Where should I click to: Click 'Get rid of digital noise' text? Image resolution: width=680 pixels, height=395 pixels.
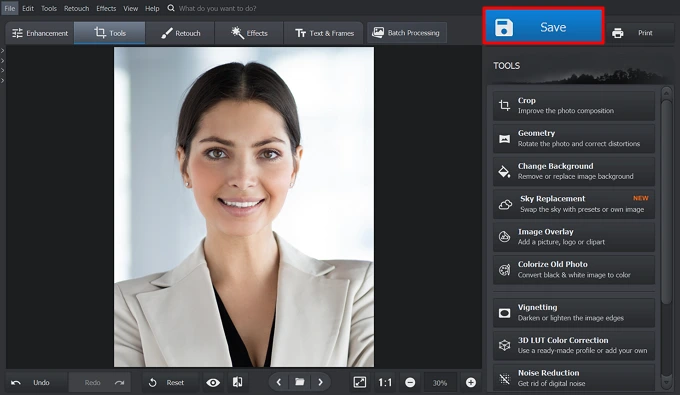coord(551,383)
